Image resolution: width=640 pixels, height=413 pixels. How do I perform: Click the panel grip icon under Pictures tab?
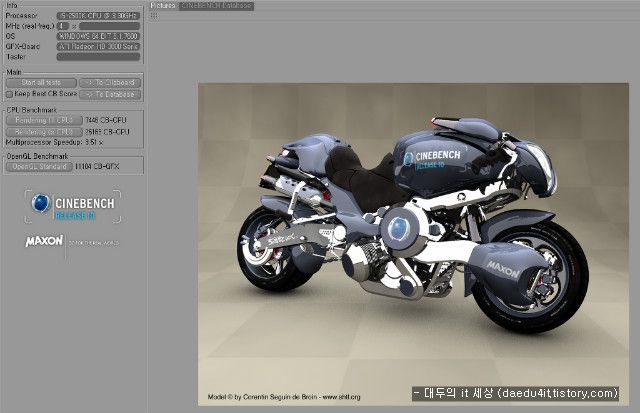(x=154, y=16)
